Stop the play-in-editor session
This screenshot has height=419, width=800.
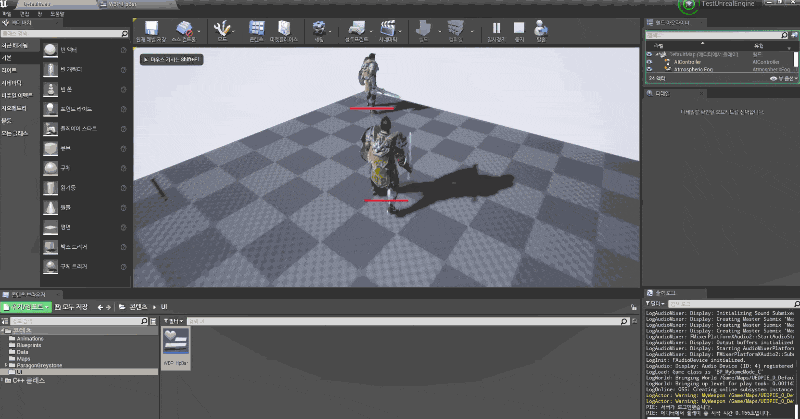click(x=519, y=28)
